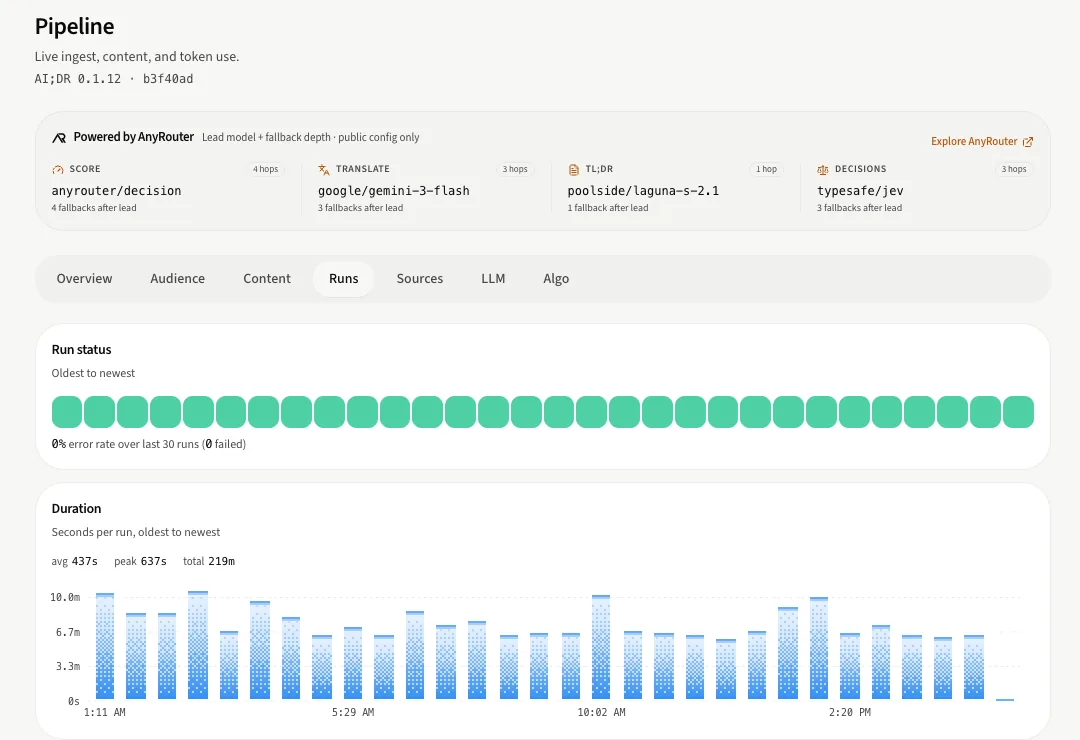
Task: Click the '3 hops' badge on Translate
Action: point(515,169)
